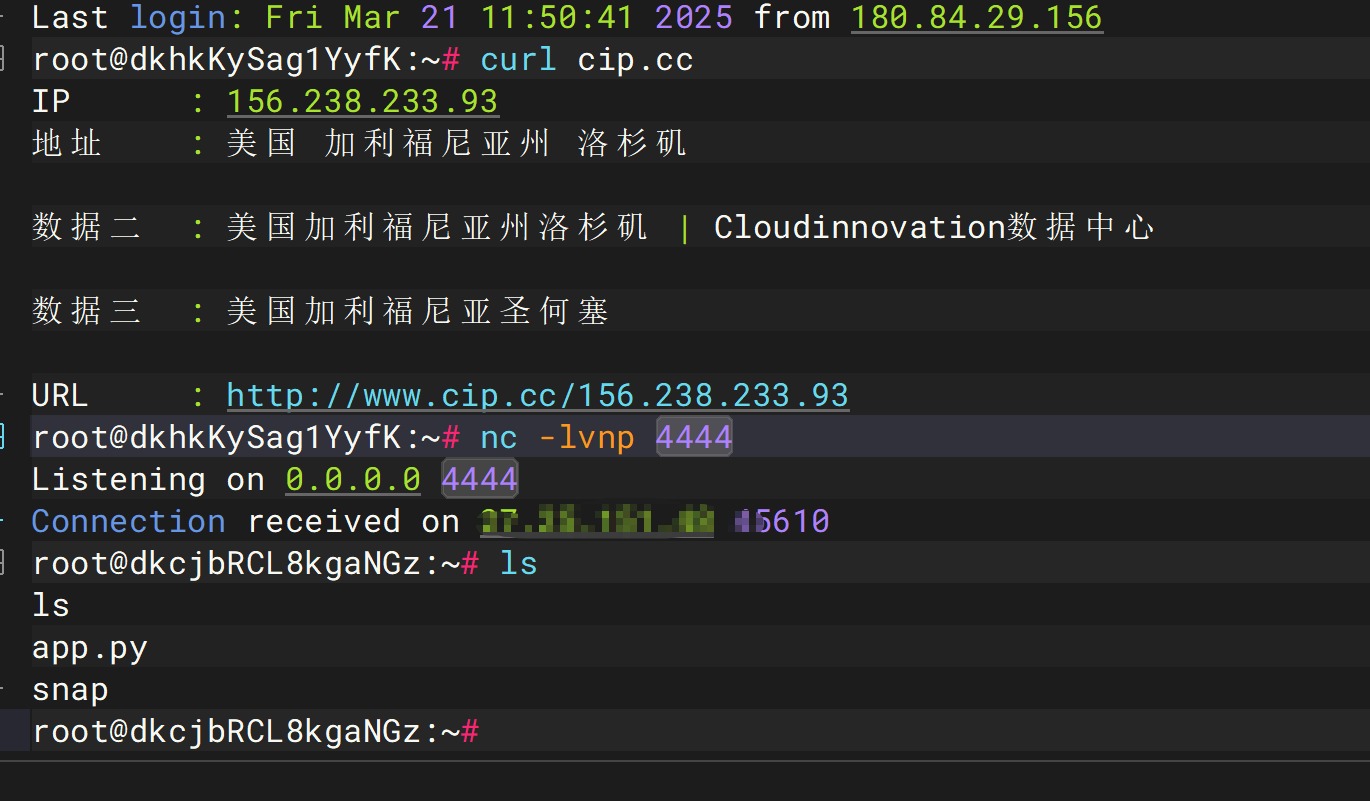The height and width of the screenshot is (801, 1370).
Task: Click the underlined 0.0.0.0 listening address
Action: coord(353,479)
